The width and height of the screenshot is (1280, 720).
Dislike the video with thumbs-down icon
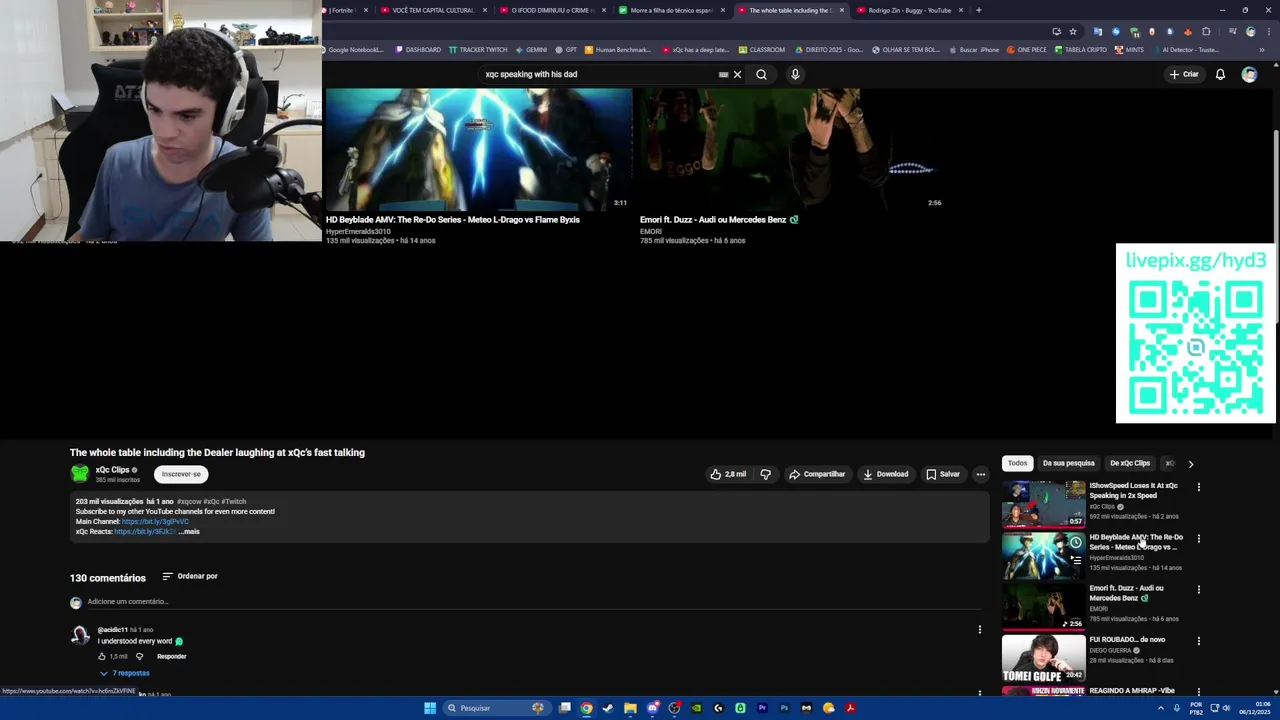[x=765, y=474]
